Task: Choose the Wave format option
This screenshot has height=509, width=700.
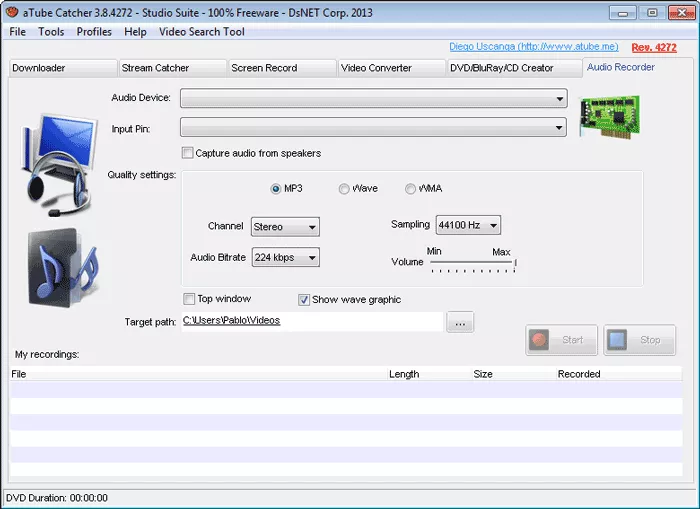Action: tap(344, 189)
